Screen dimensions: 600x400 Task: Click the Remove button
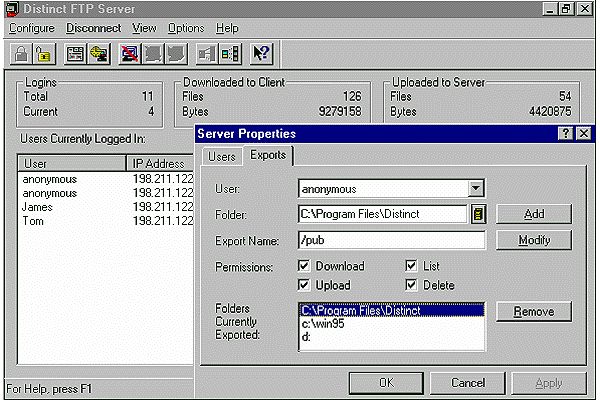click(x=534, y=312)
